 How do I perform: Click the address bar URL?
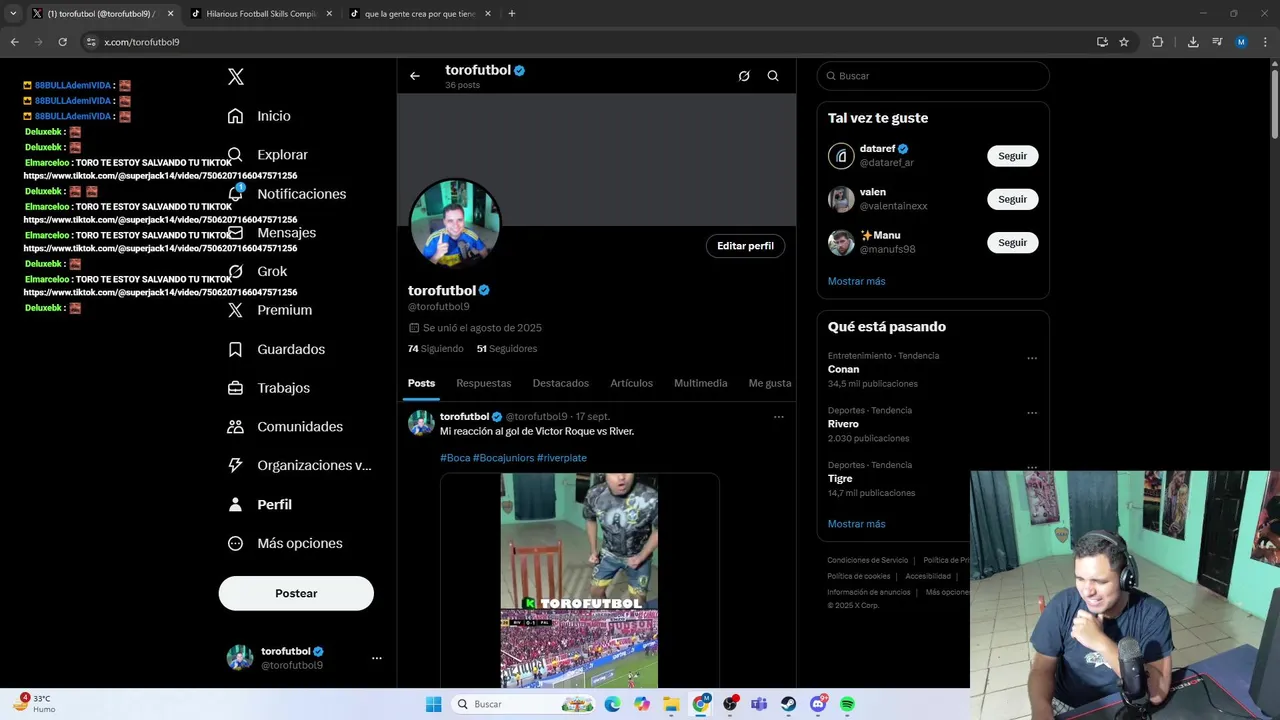tap(142, 42)
